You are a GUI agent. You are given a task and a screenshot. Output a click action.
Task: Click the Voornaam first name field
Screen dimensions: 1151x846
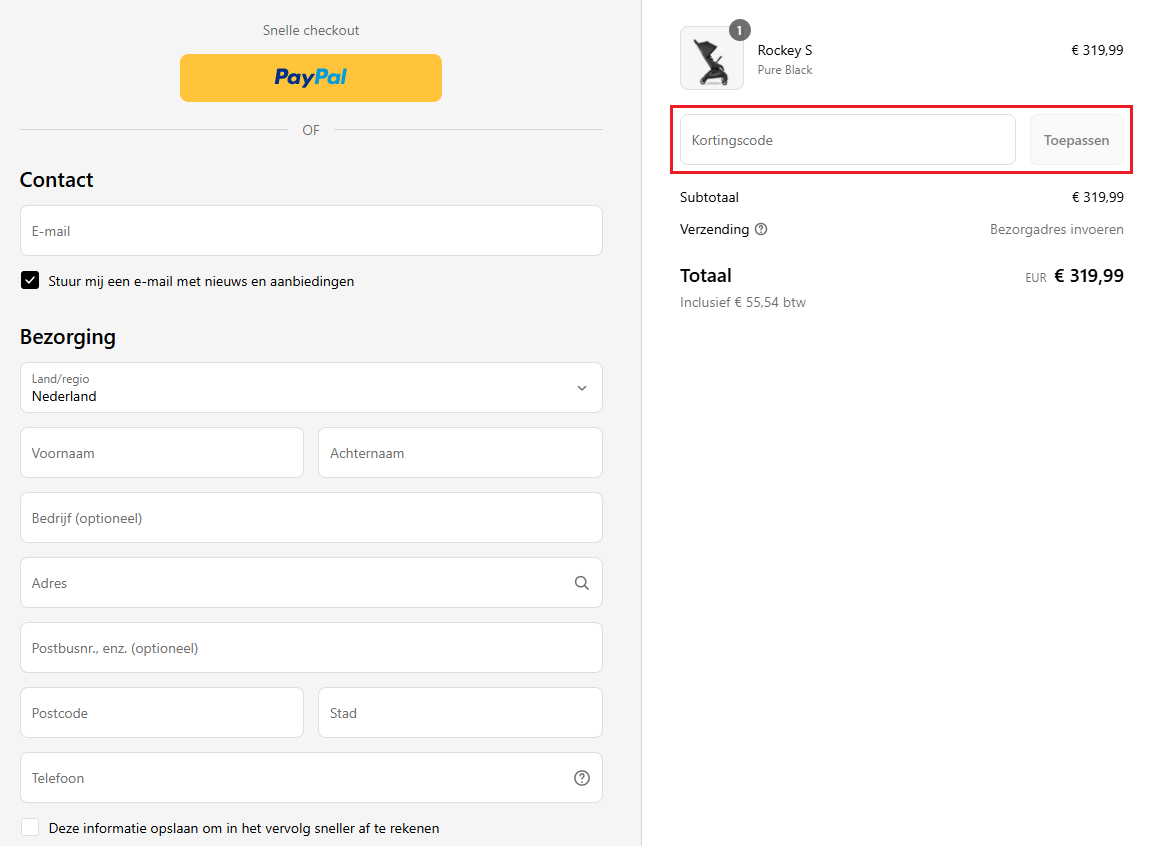[161, 452]
